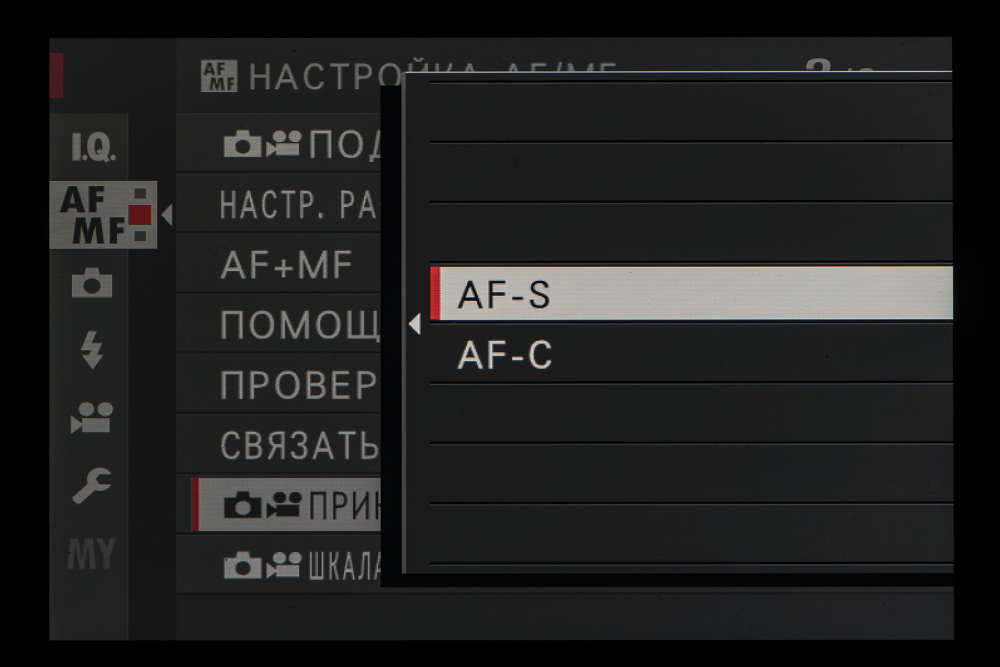Click the AF MF header icon
The image size is (1000, 667).
point(219,77)
